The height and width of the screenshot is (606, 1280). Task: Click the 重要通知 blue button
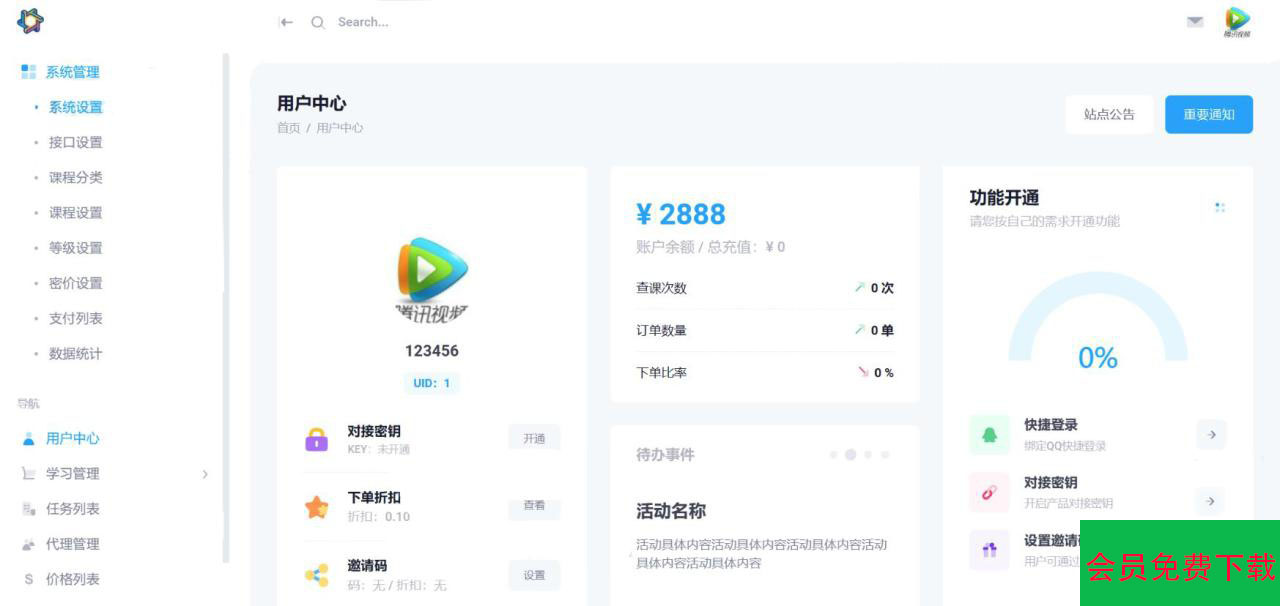1208,115
